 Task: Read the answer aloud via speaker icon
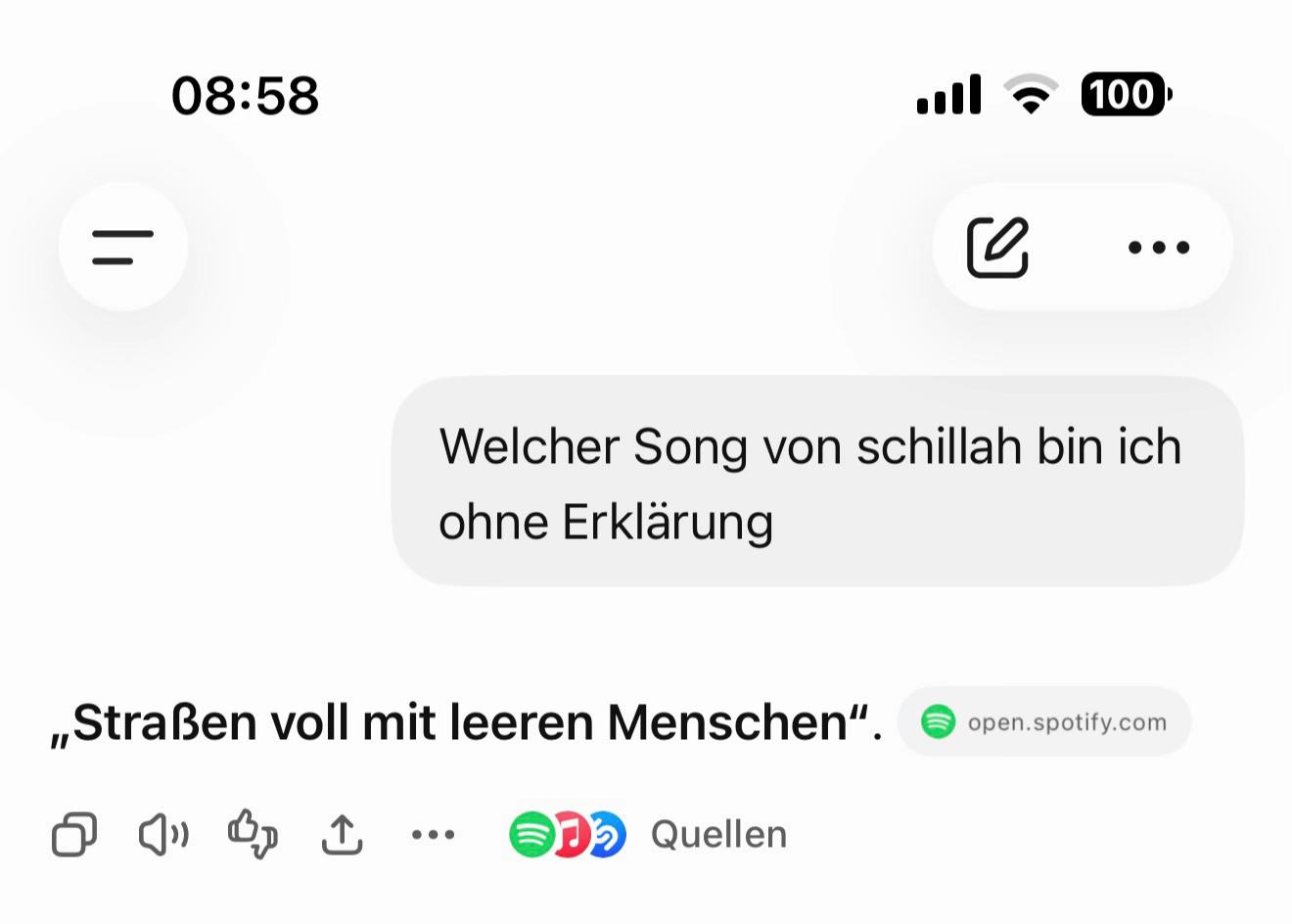click(163, 835)
